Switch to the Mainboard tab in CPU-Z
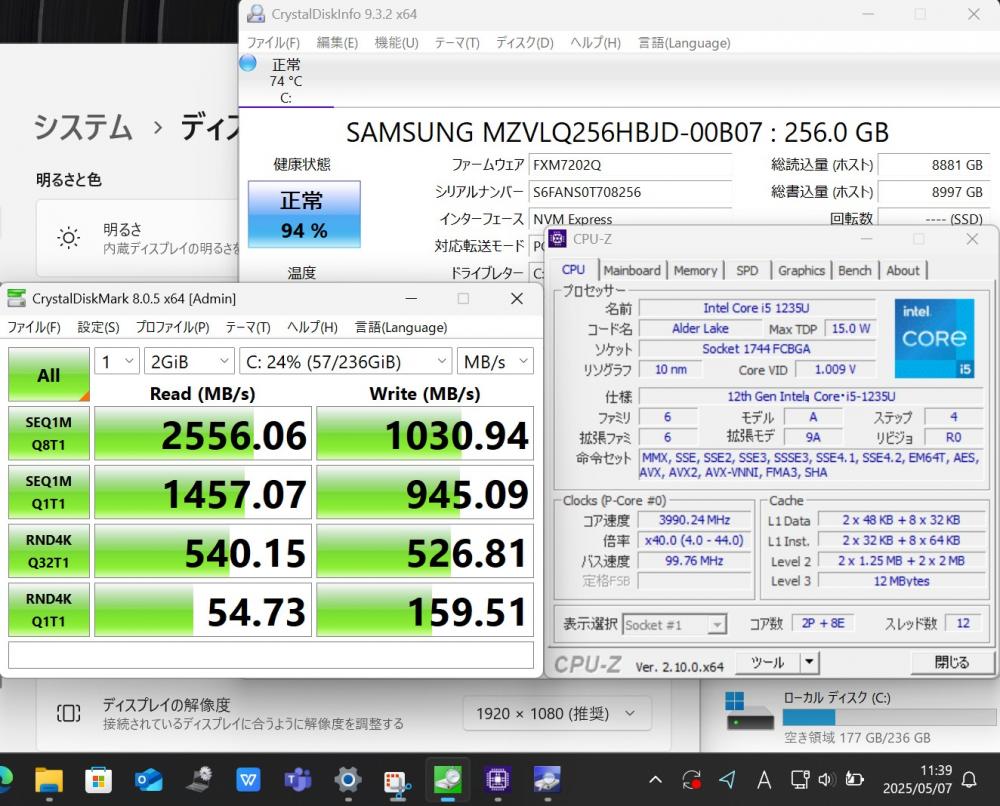The width and height of the screenshot is (1000, 806). coord(632,270)
